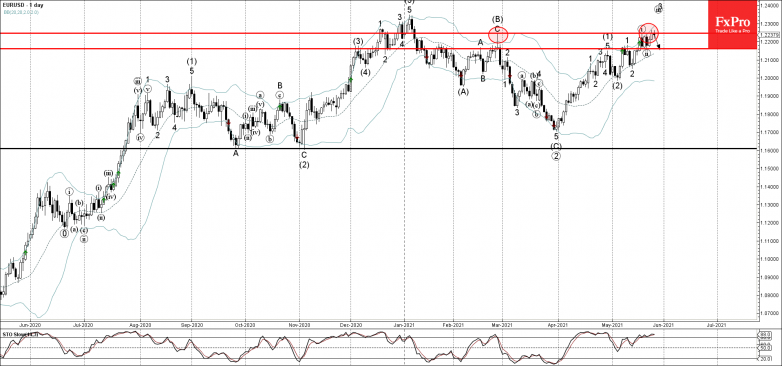Click the (C) wave label at April low
Screen dimensions: 782x366
pos(556,146)
